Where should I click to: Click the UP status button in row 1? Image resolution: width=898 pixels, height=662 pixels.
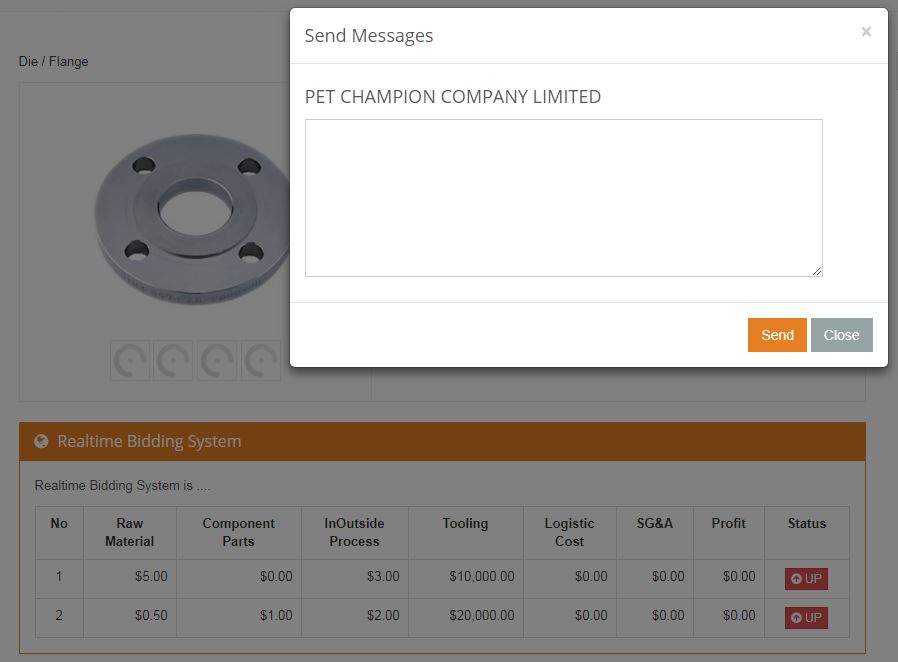point(806,578)
